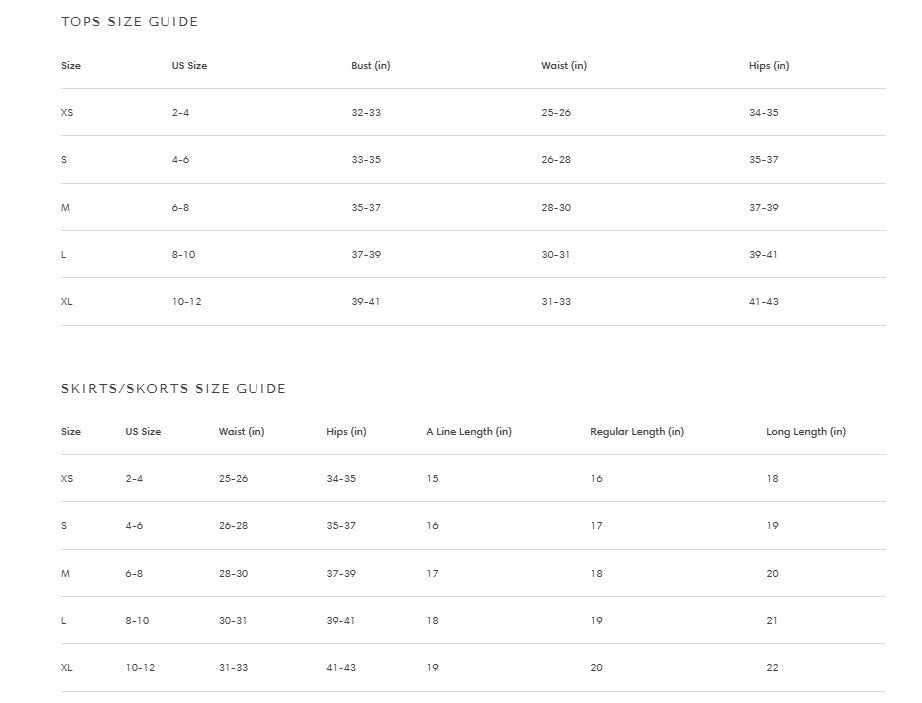Click the XL size label in tops table
The image size is (922, 703).
(x=66, y=302)
